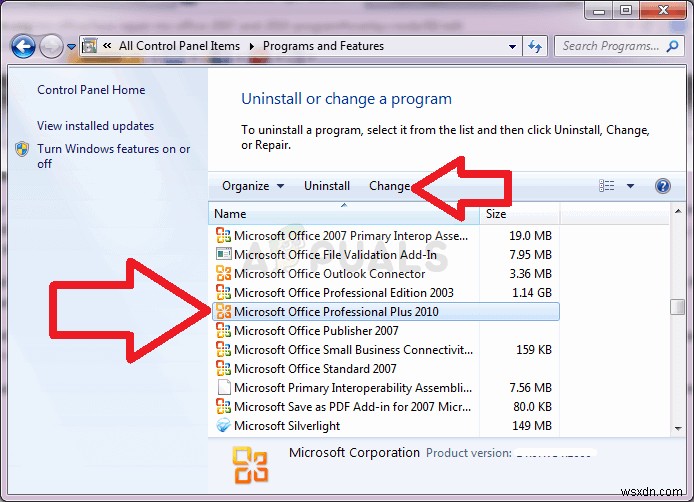Open View installed updates link
This screenshot has width=694, height=502.
coord(96,126)
